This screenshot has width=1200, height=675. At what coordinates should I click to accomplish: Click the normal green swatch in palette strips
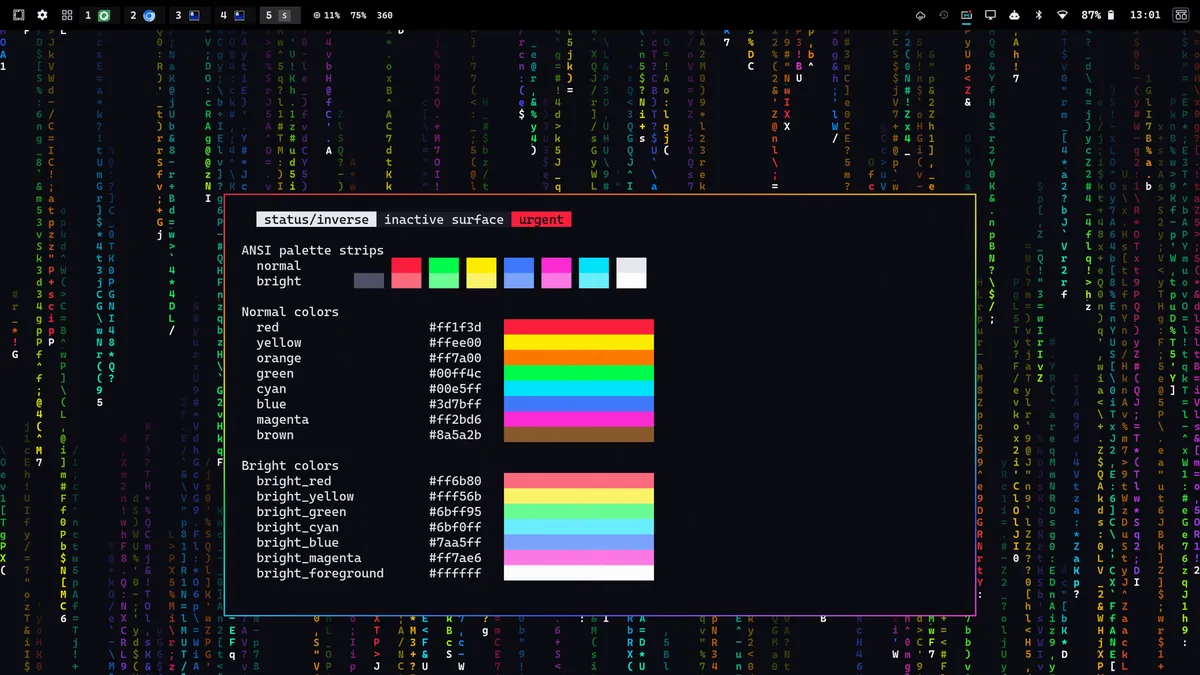click(x=444, y=266)
